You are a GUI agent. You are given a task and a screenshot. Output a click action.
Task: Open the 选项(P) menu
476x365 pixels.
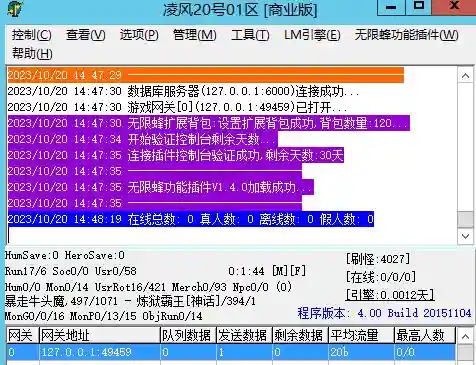pos(139,35)
